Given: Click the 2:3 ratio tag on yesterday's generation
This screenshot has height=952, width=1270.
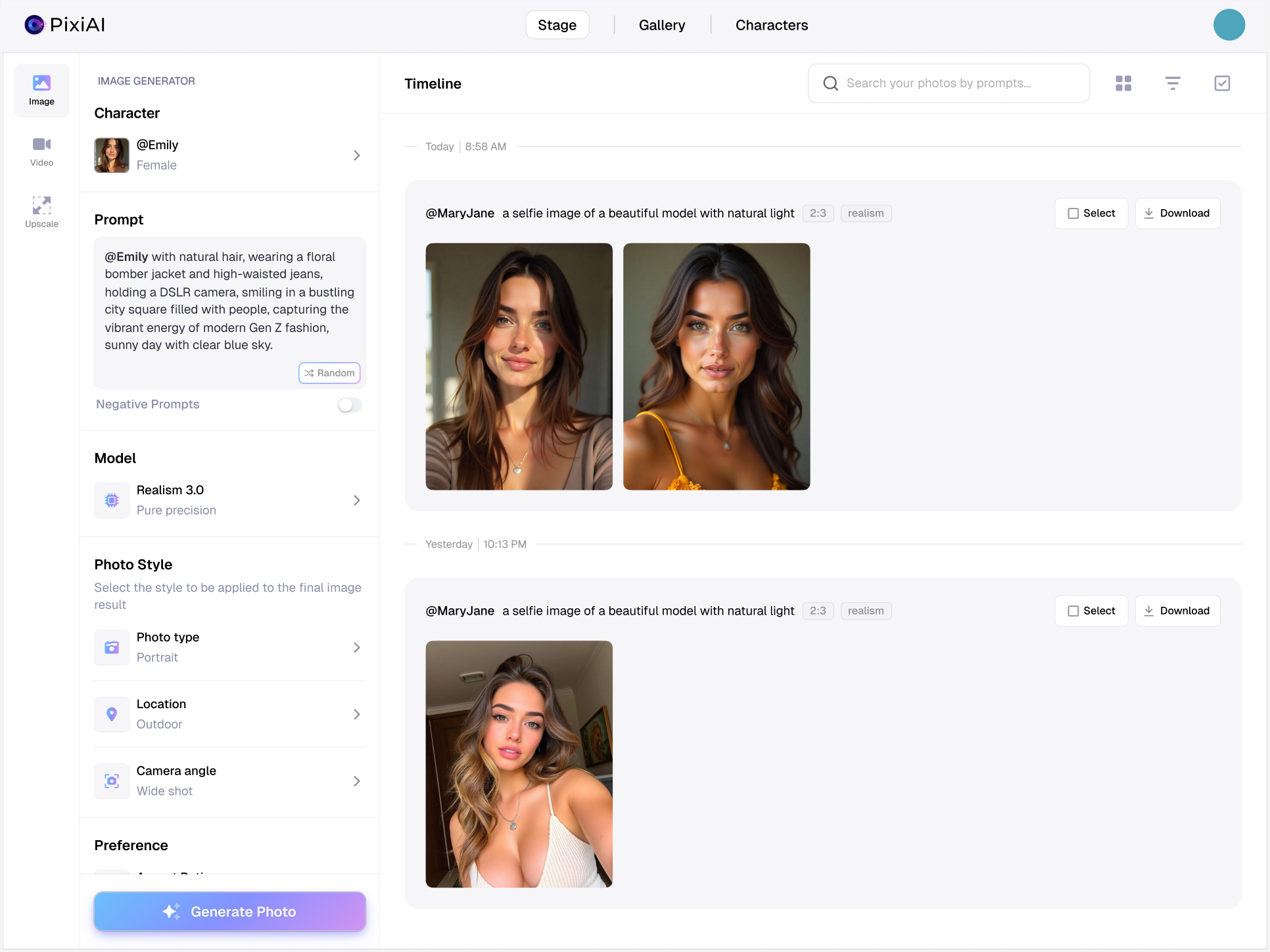Looking at the screenshot, I should tap(818, 611).
